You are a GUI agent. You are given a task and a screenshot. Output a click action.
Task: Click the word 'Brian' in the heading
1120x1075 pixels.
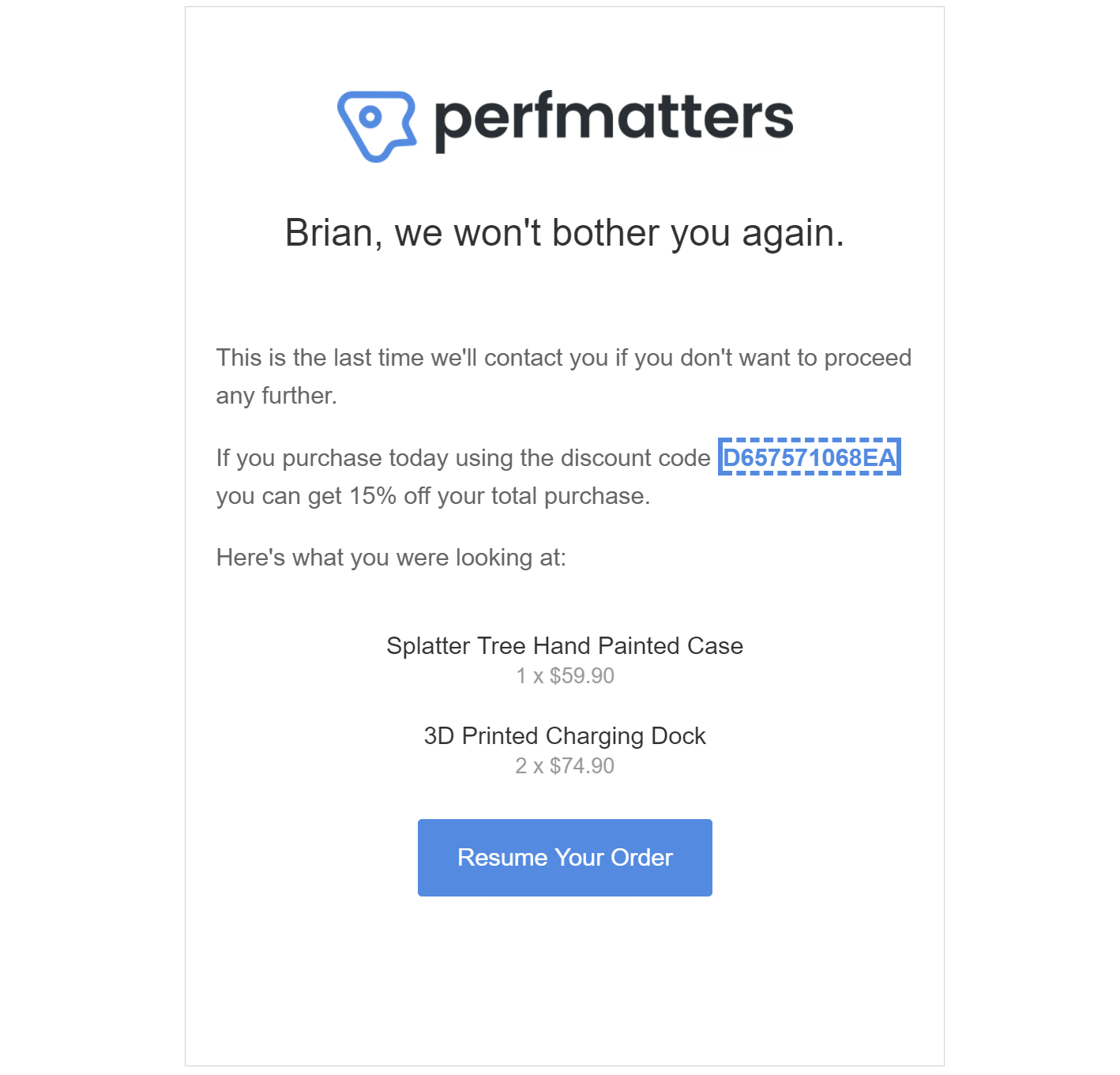pos(329,233)
